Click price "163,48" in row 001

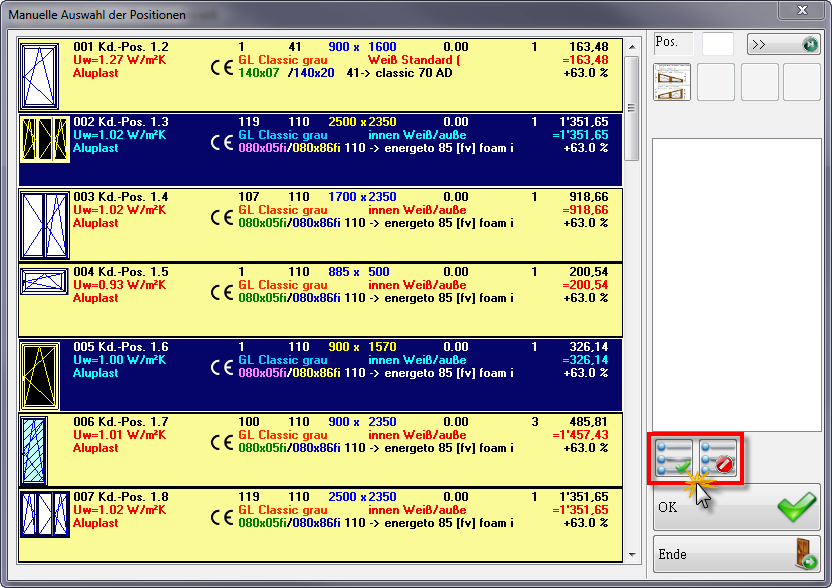[x=588, y=47]
